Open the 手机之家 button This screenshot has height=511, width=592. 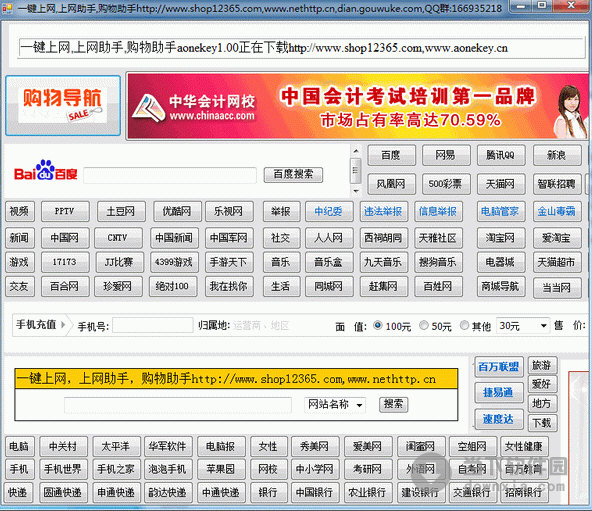pos(117,469)
